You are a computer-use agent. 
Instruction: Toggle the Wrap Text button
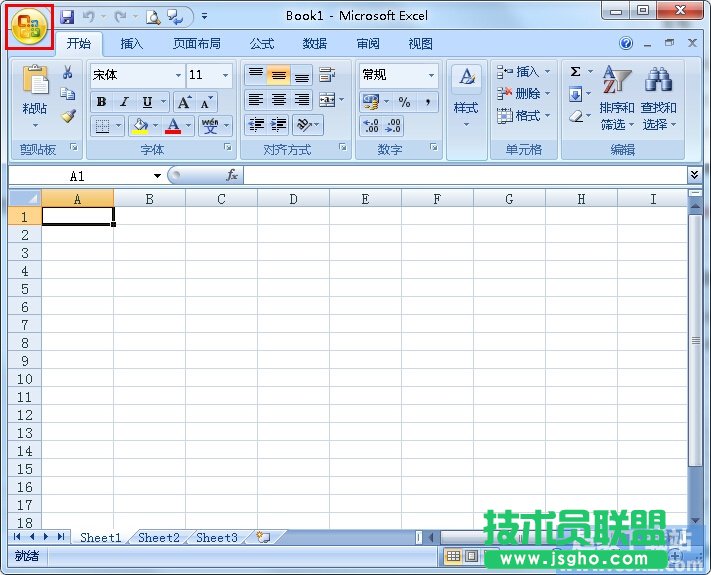(327, 75)
